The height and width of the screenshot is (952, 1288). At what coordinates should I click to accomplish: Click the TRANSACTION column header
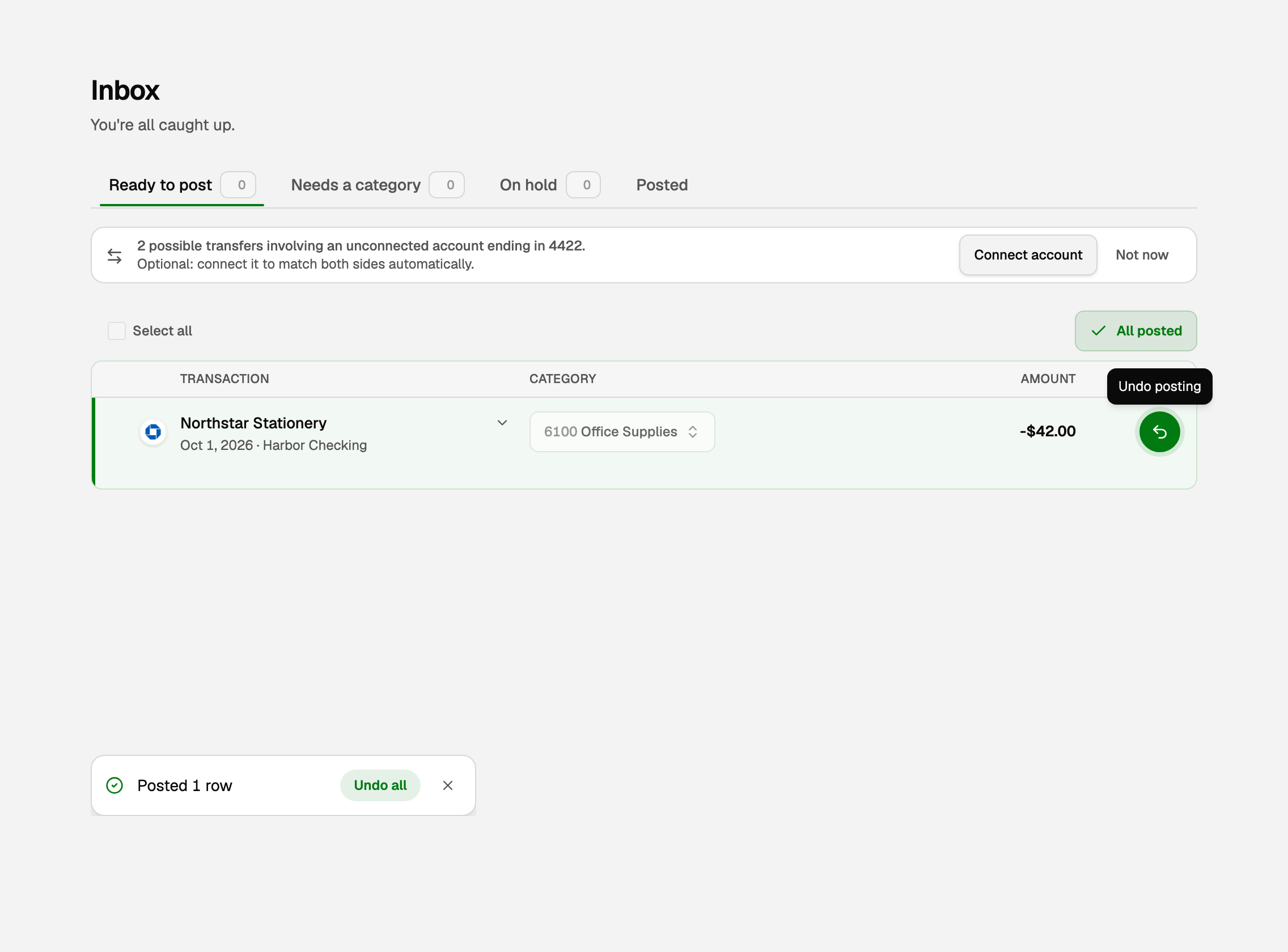(224, 379)
